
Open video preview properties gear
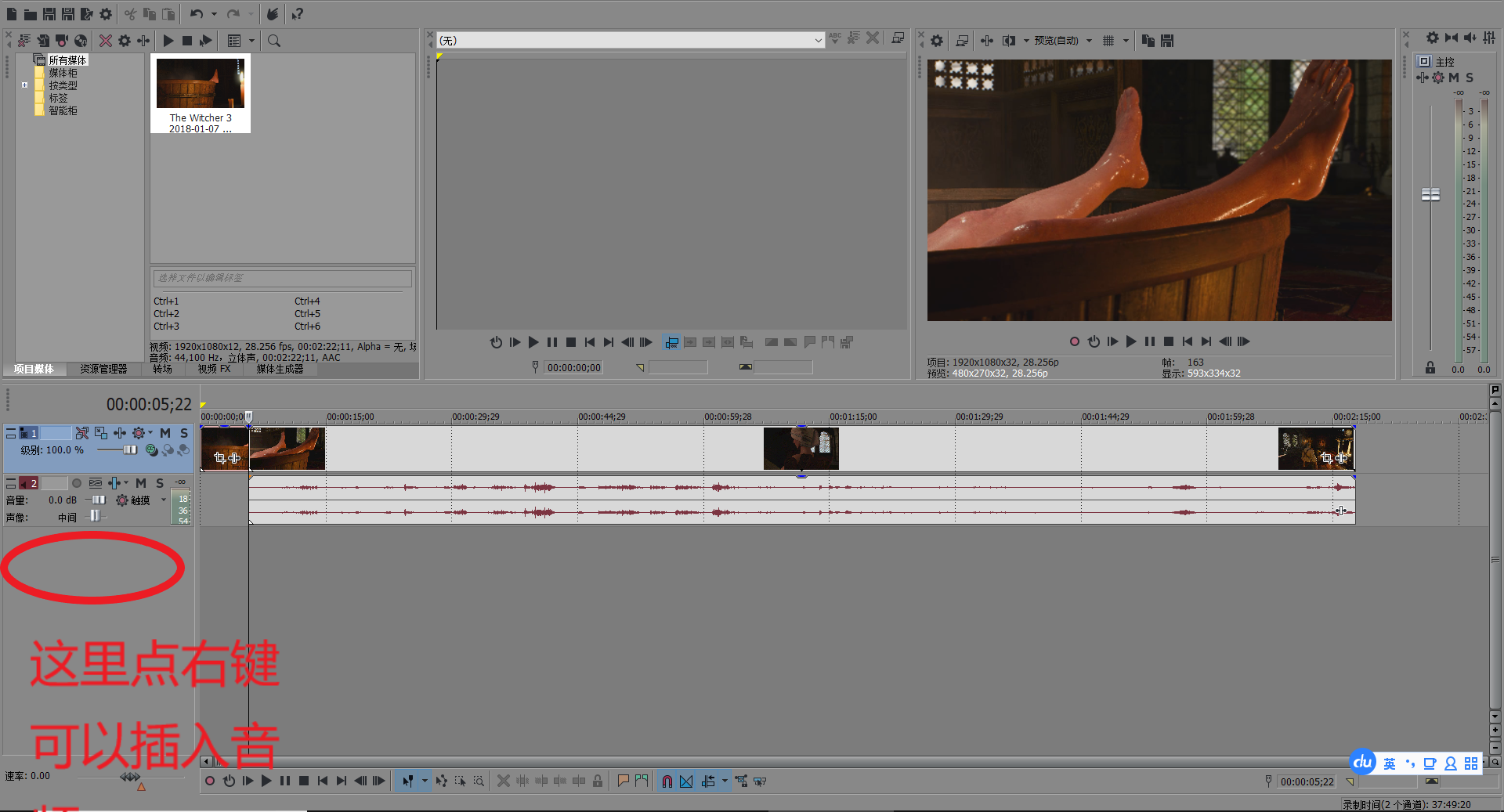tap(937, 41)
